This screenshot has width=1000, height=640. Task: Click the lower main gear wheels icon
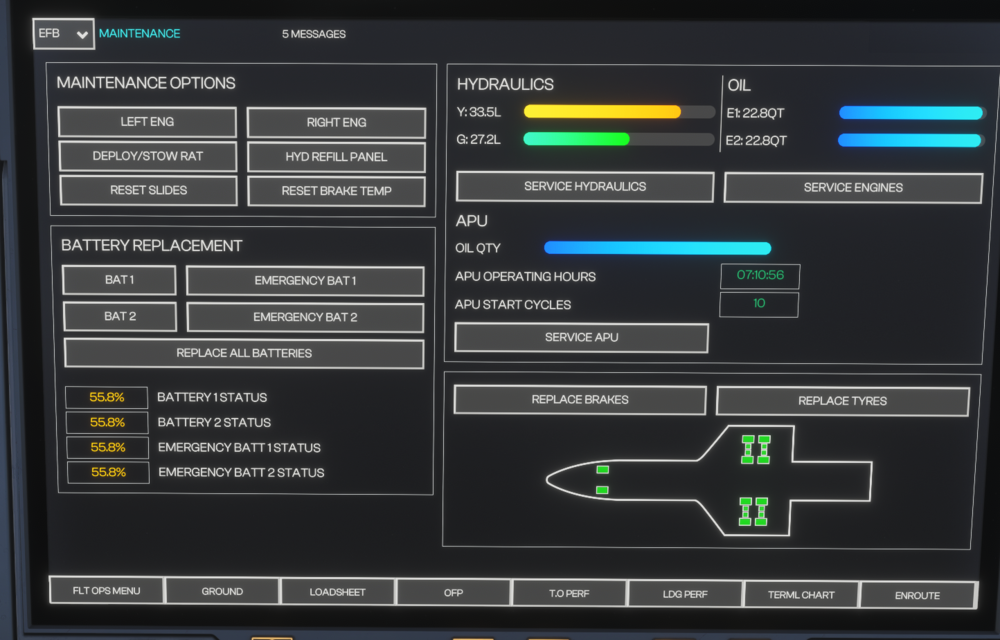coord(753,511)
